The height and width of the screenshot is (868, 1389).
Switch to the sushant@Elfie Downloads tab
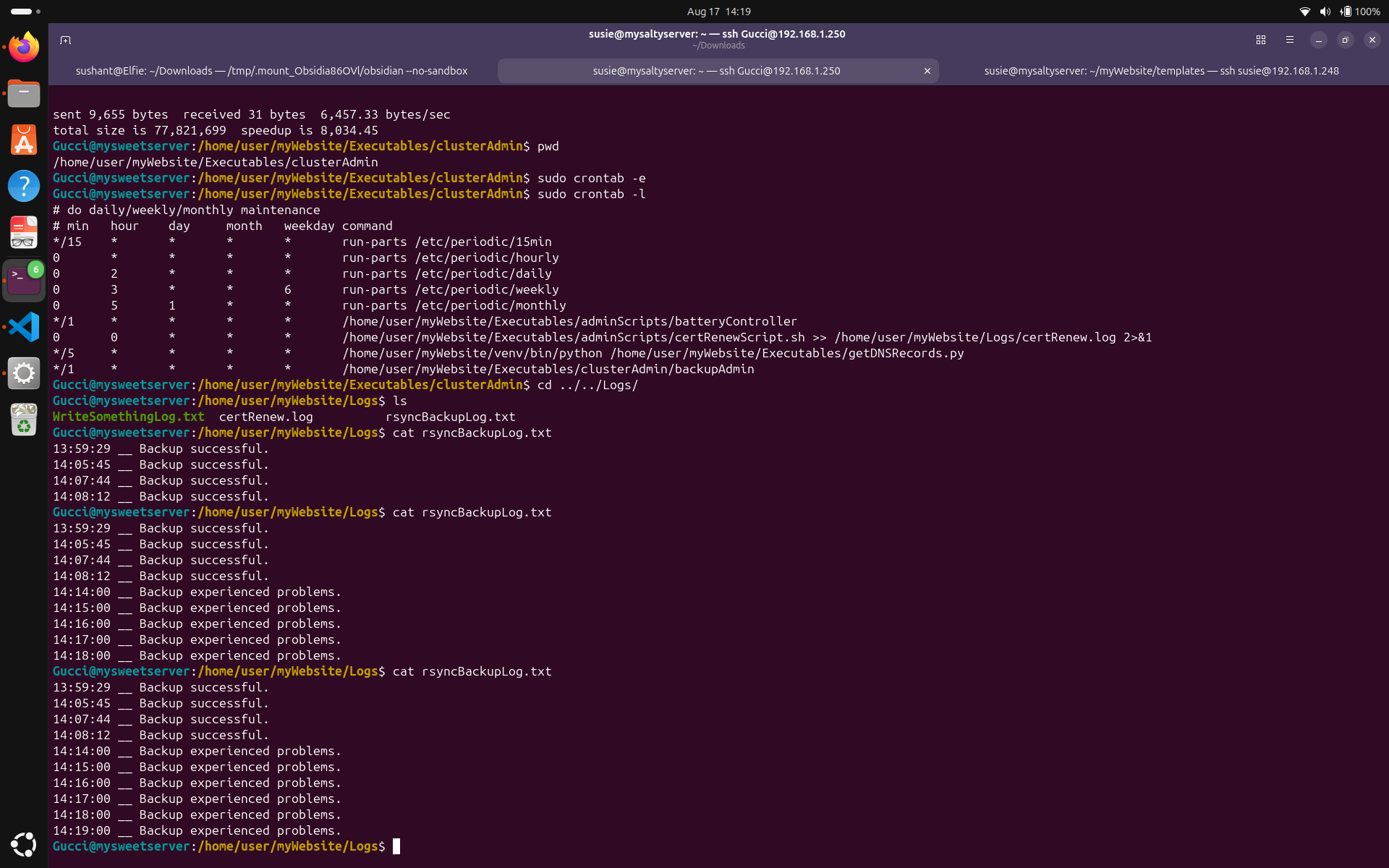(x=272, y=71)
